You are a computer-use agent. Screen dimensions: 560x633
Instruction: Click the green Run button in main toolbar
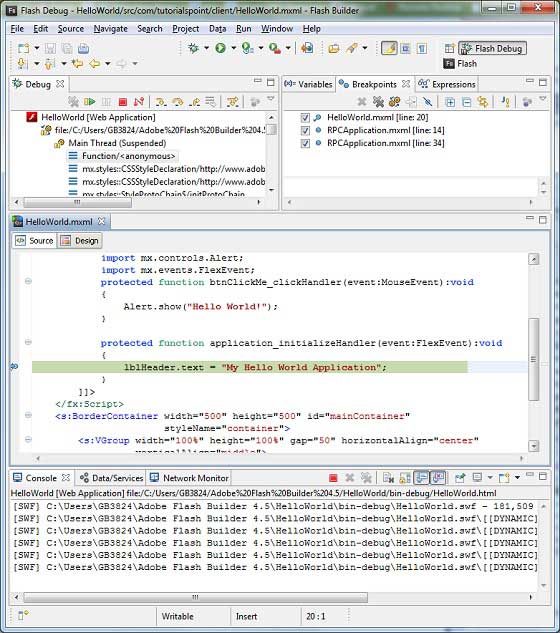pos(220,48)
